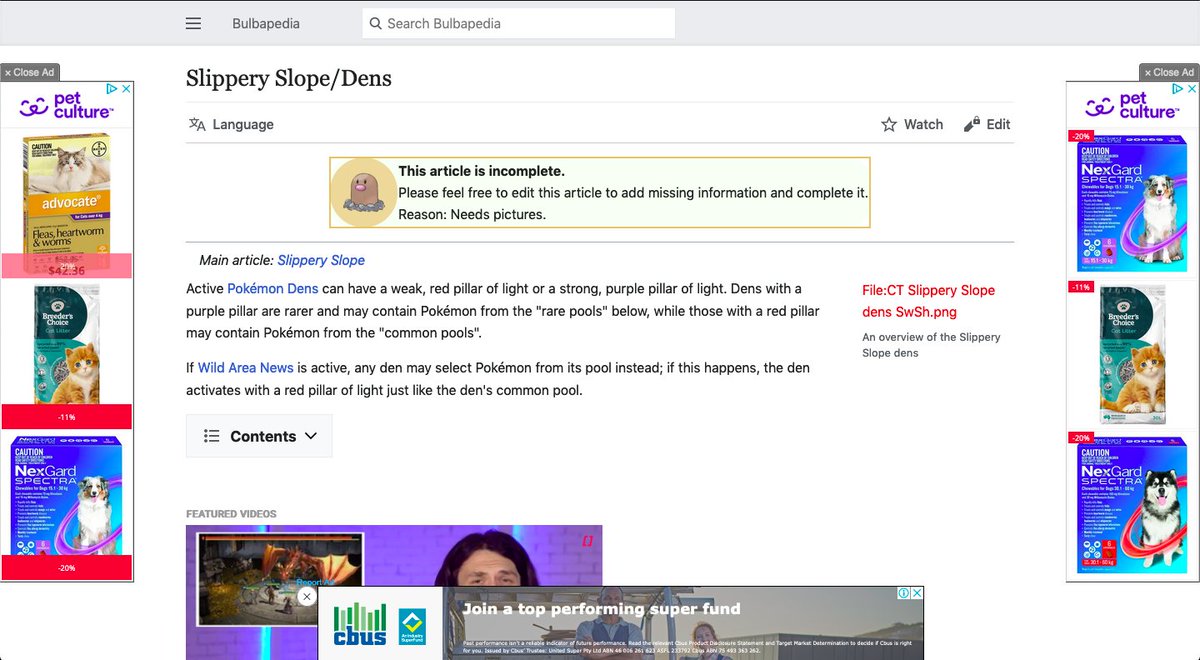
Task: Open the Language menu
Action: click(241, 123)
